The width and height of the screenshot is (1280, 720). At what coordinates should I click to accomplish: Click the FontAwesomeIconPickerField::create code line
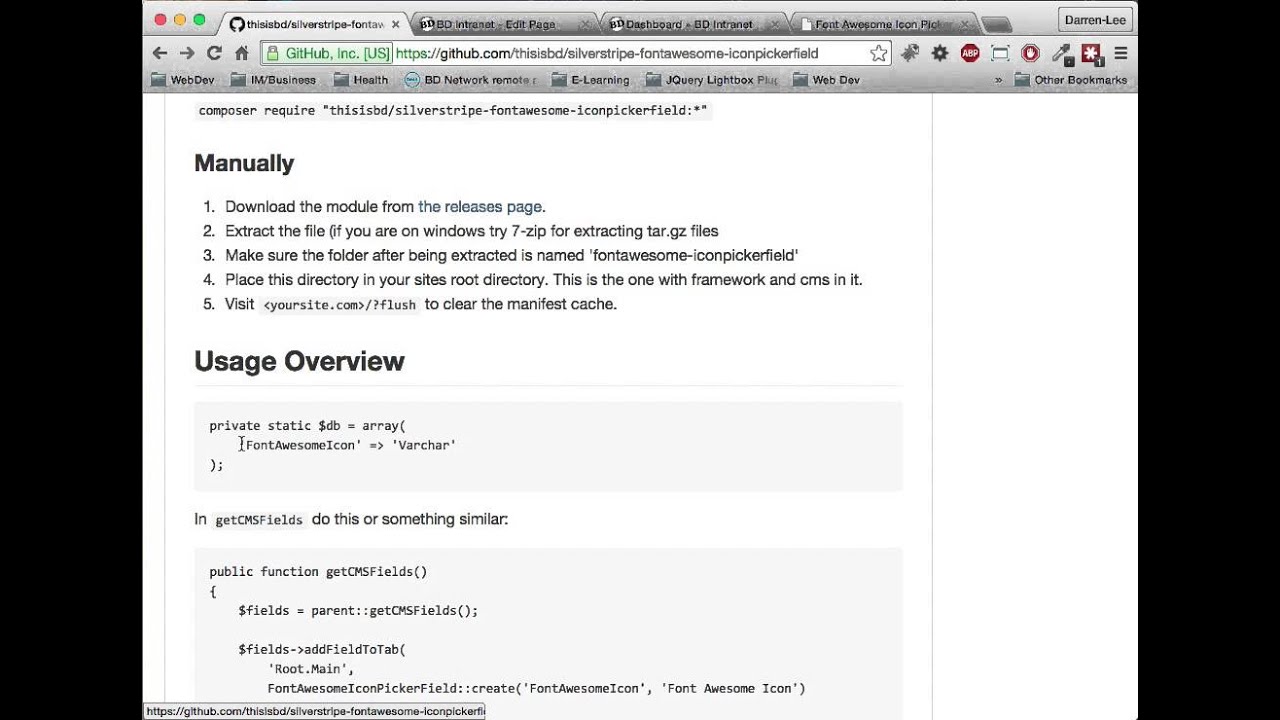click(536, 688)
